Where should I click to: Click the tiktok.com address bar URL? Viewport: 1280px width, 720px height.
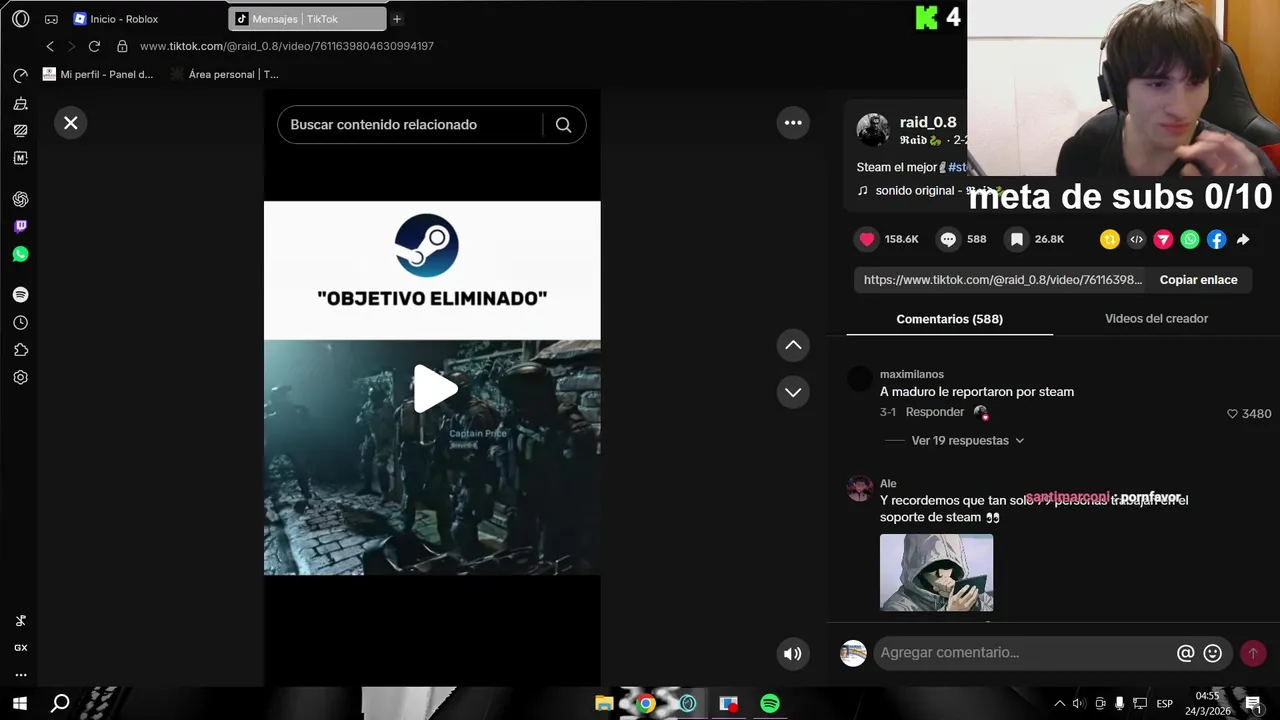pos(286,46)
